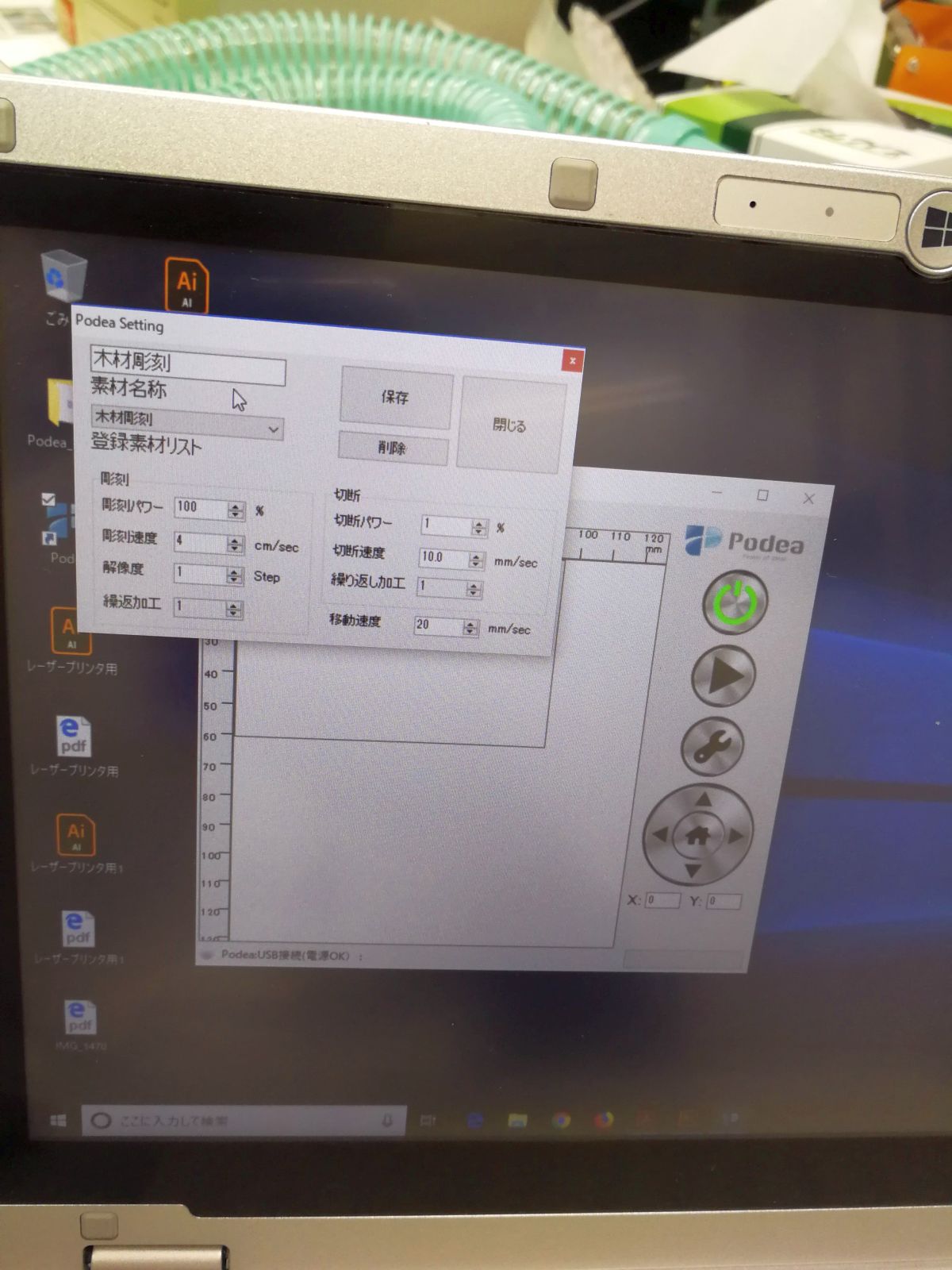Open Podea settings with the wrench icon
Image resolution: width=952 pixels, height=1270 pixels.
(712, 749)
